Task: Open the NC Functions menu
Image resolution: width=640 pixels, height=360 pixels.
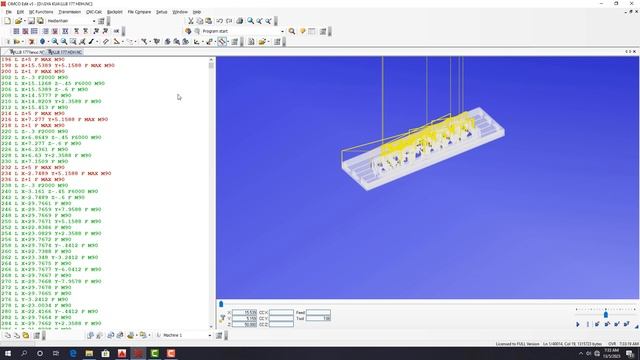Action: coord(41,12)
